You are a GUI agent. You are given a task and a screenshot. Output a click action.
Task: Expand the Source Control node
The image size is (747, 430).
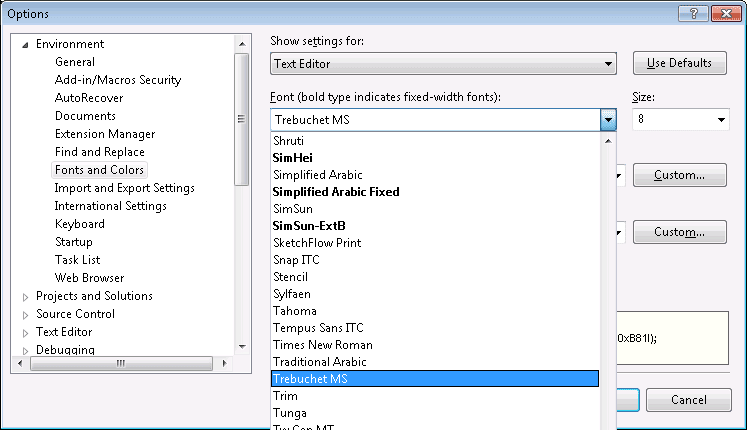tap(26, 314)
